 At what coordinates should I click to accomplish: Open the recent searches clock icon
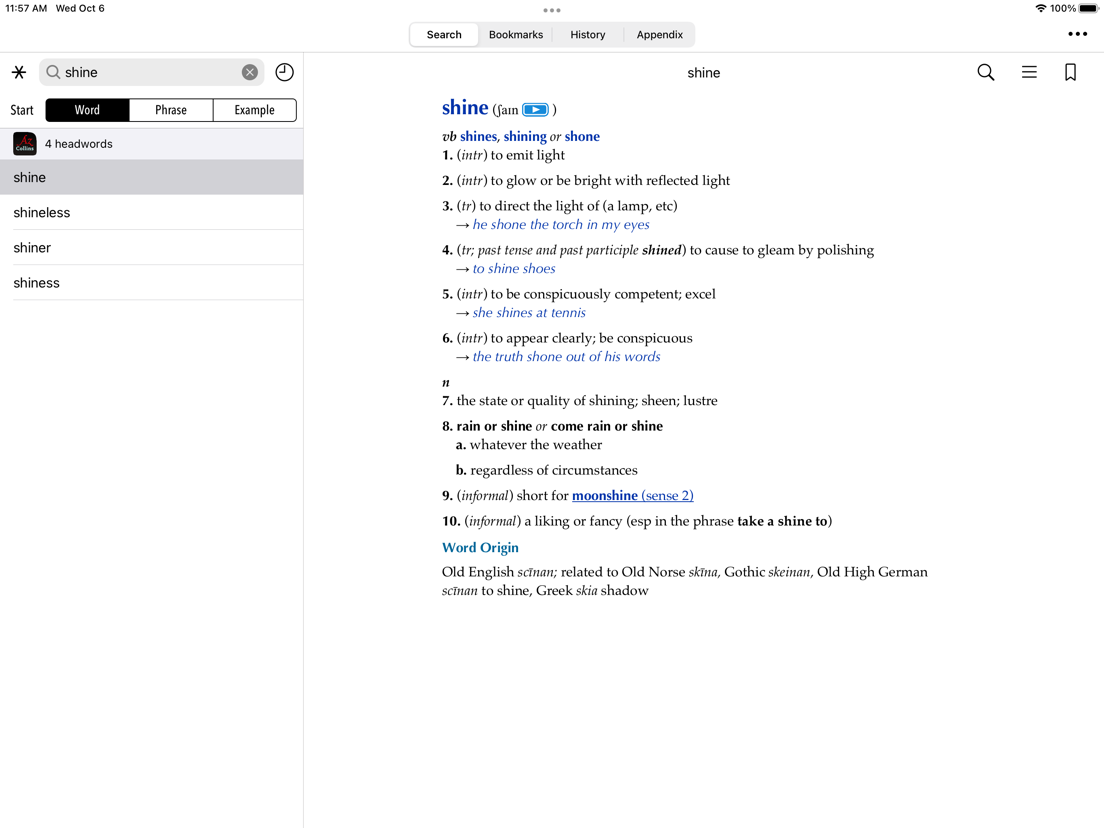click(284, 72)
